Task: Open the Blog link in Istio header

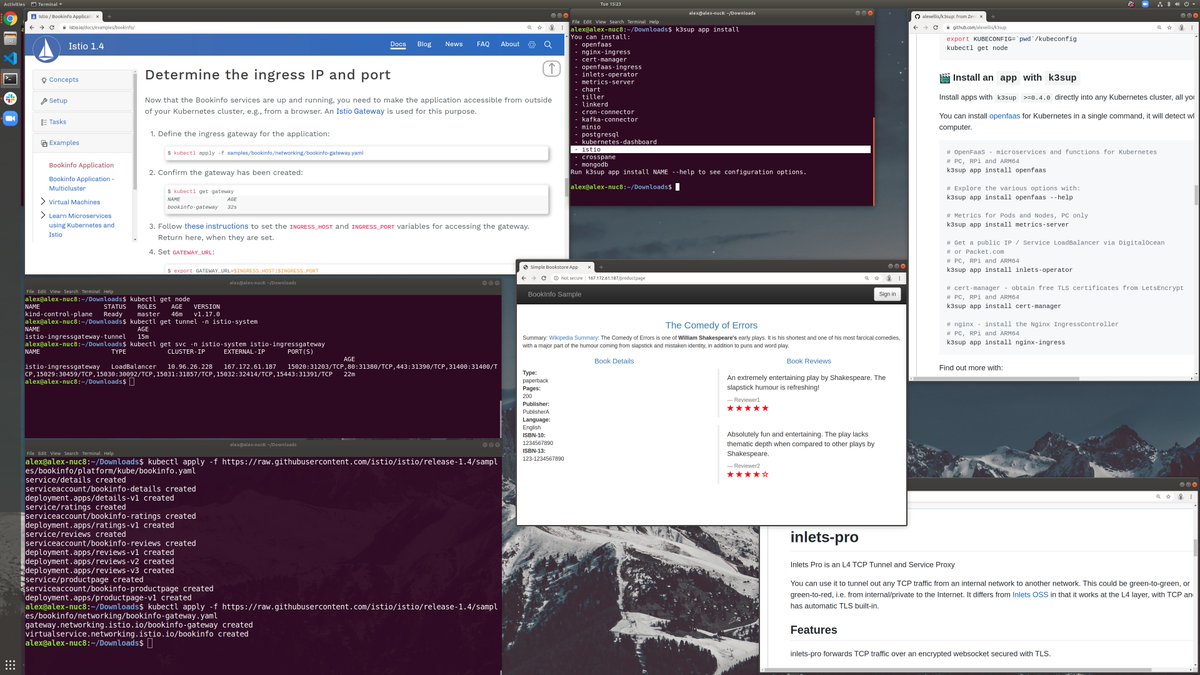Action: [424, 44]
